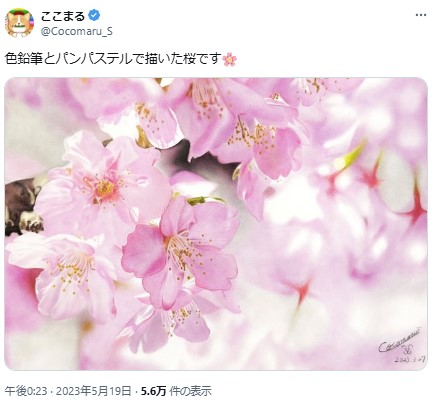Open the more options ellipsis menu
432x410 pixels.
pyautogui.click(x=421, y=15)
